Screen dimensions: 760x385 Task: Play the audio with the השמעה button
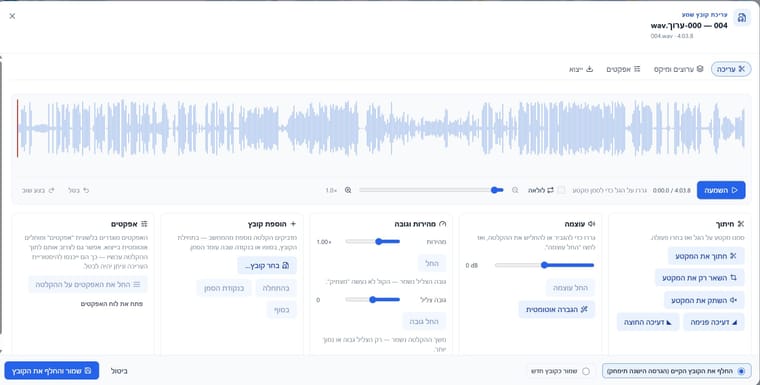(x=721, y=190)
